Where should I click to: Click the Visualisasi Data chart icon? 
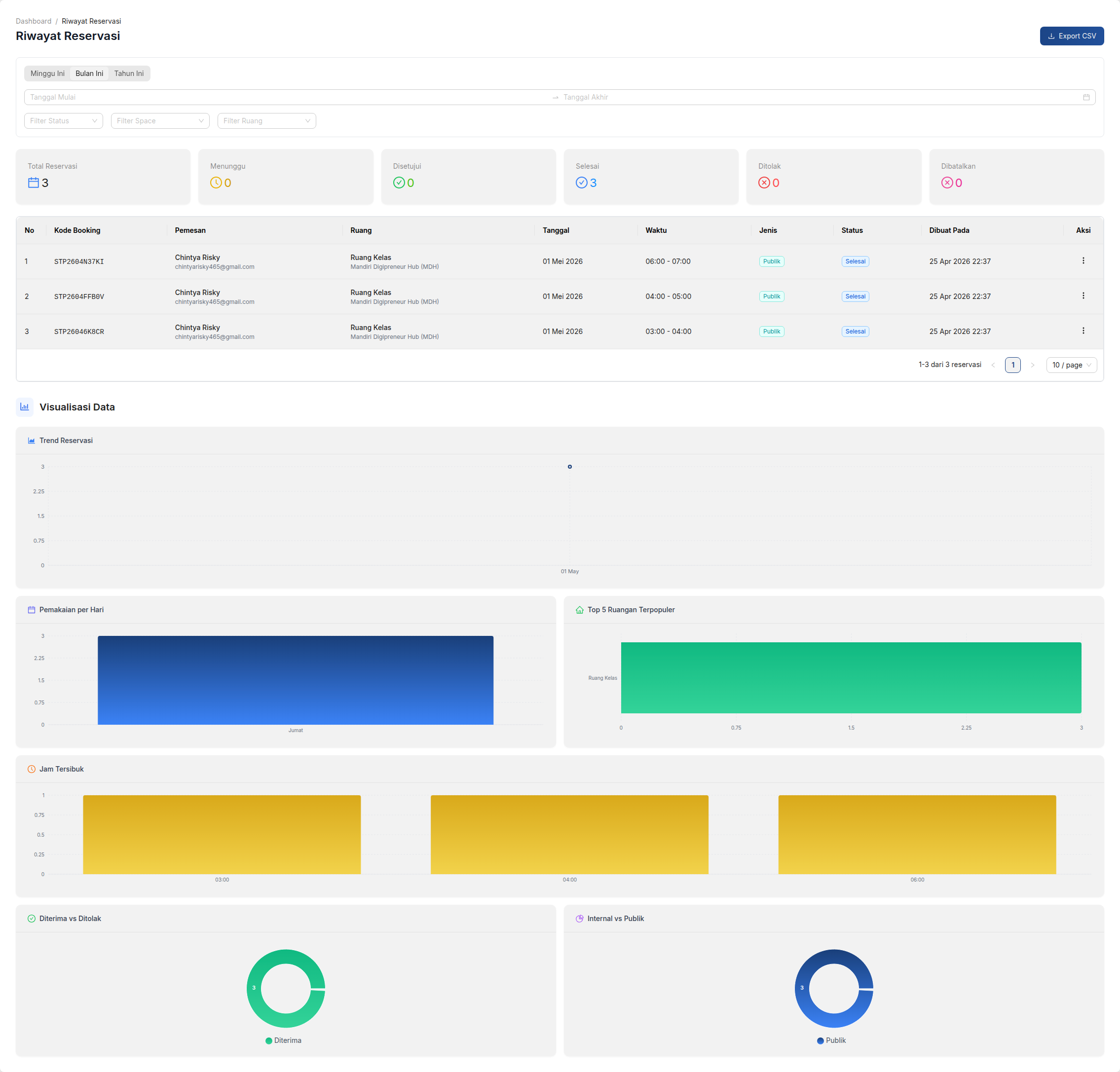click(x=25, y=407)
